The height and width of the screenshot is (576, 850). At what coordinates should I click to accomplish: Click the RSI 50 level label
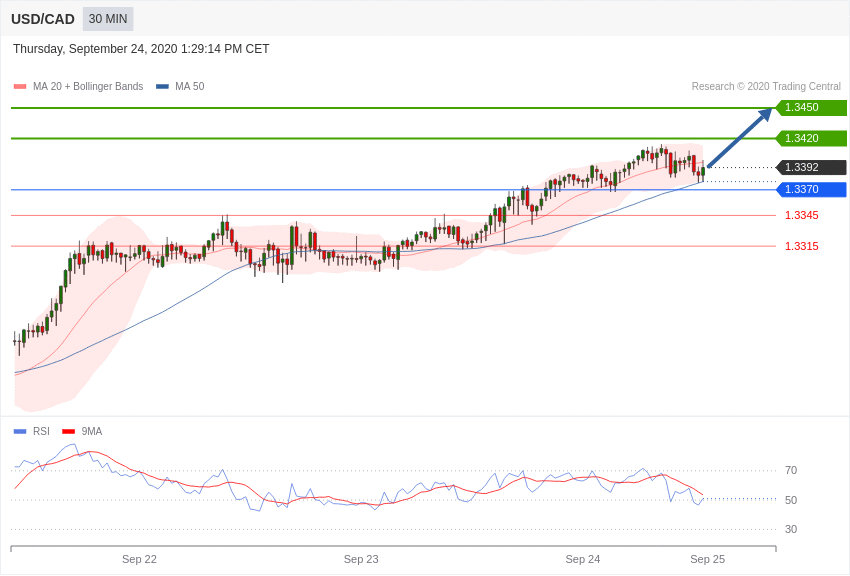[x=791, y=500]
